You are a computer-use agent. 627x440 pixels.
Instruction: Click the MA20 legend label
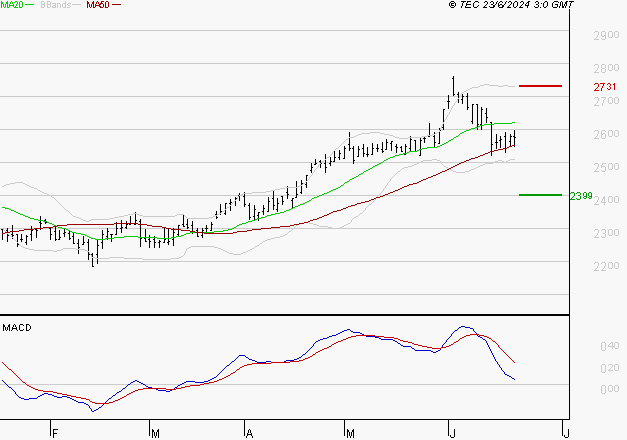[x=12, y=5]
